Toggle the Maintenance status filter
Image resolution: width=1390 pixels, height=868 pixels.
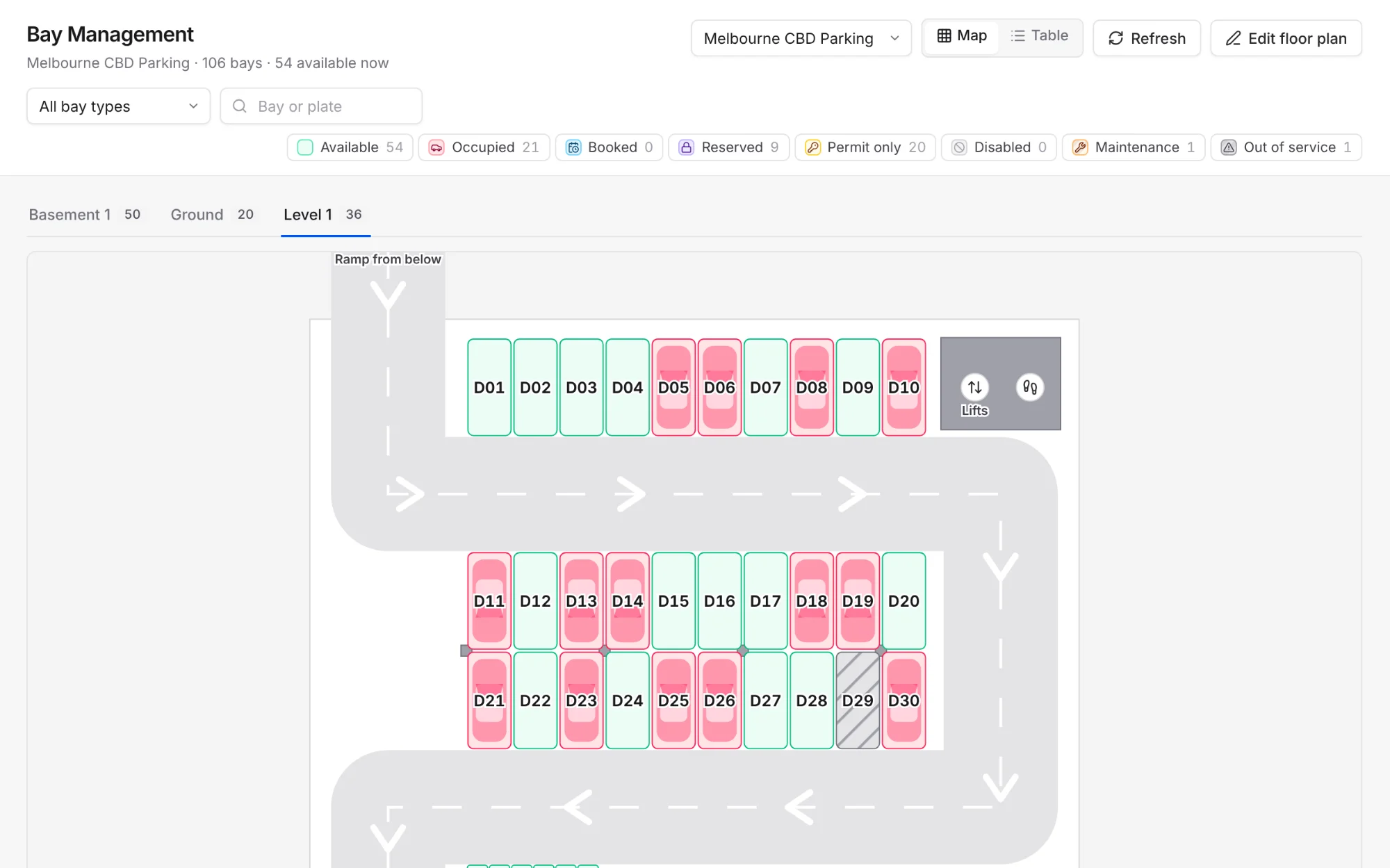click(1134, 147)
